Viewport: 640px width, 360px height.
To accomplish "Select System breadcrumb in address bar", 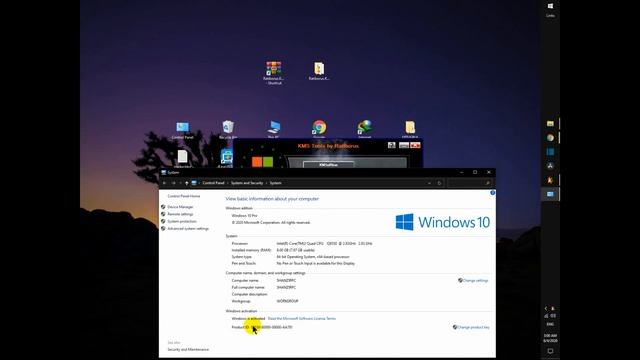I will coord(276,183).
